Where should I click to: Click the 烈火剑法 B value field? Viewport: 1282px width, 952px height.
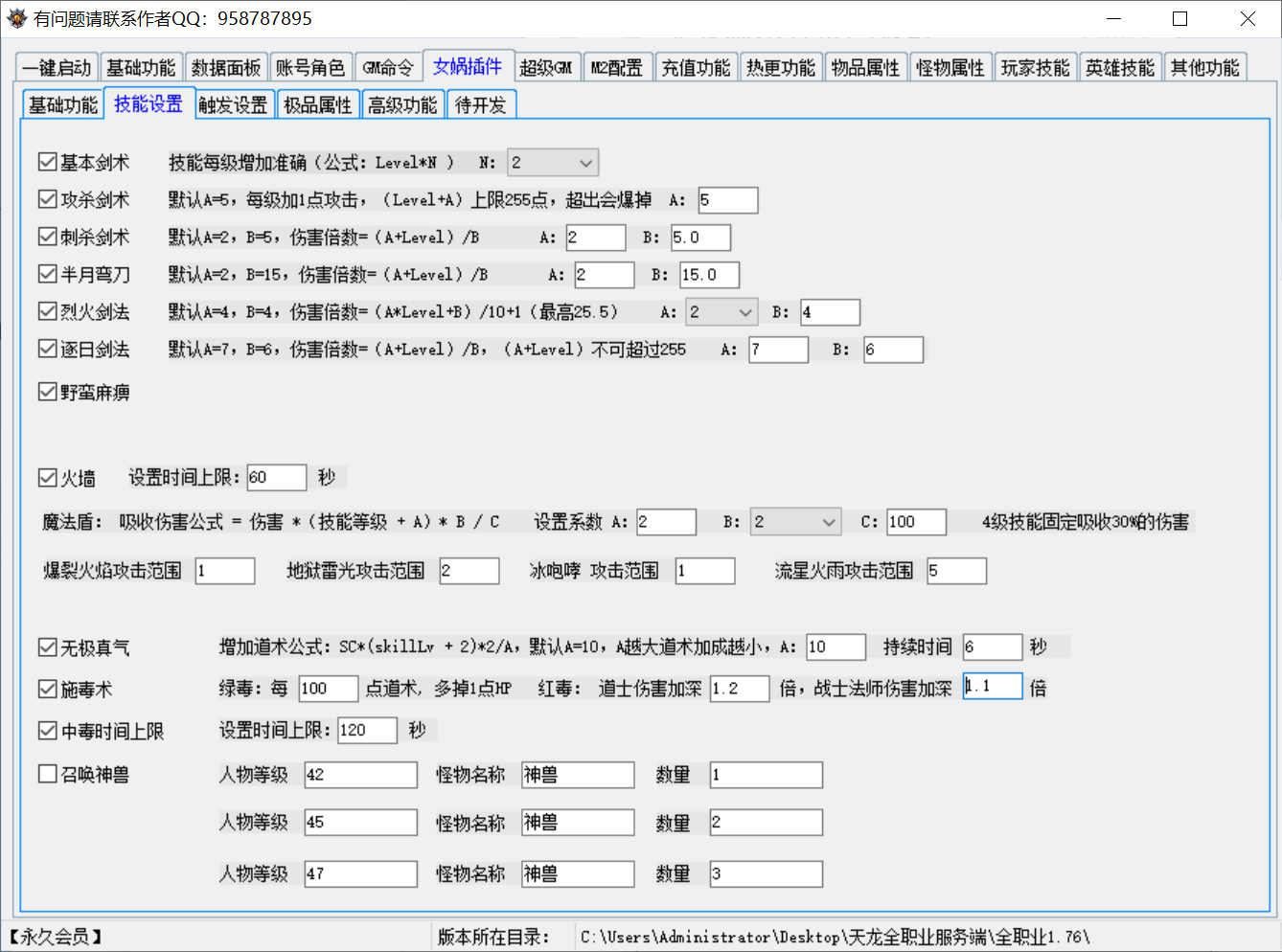click(831, 312)
